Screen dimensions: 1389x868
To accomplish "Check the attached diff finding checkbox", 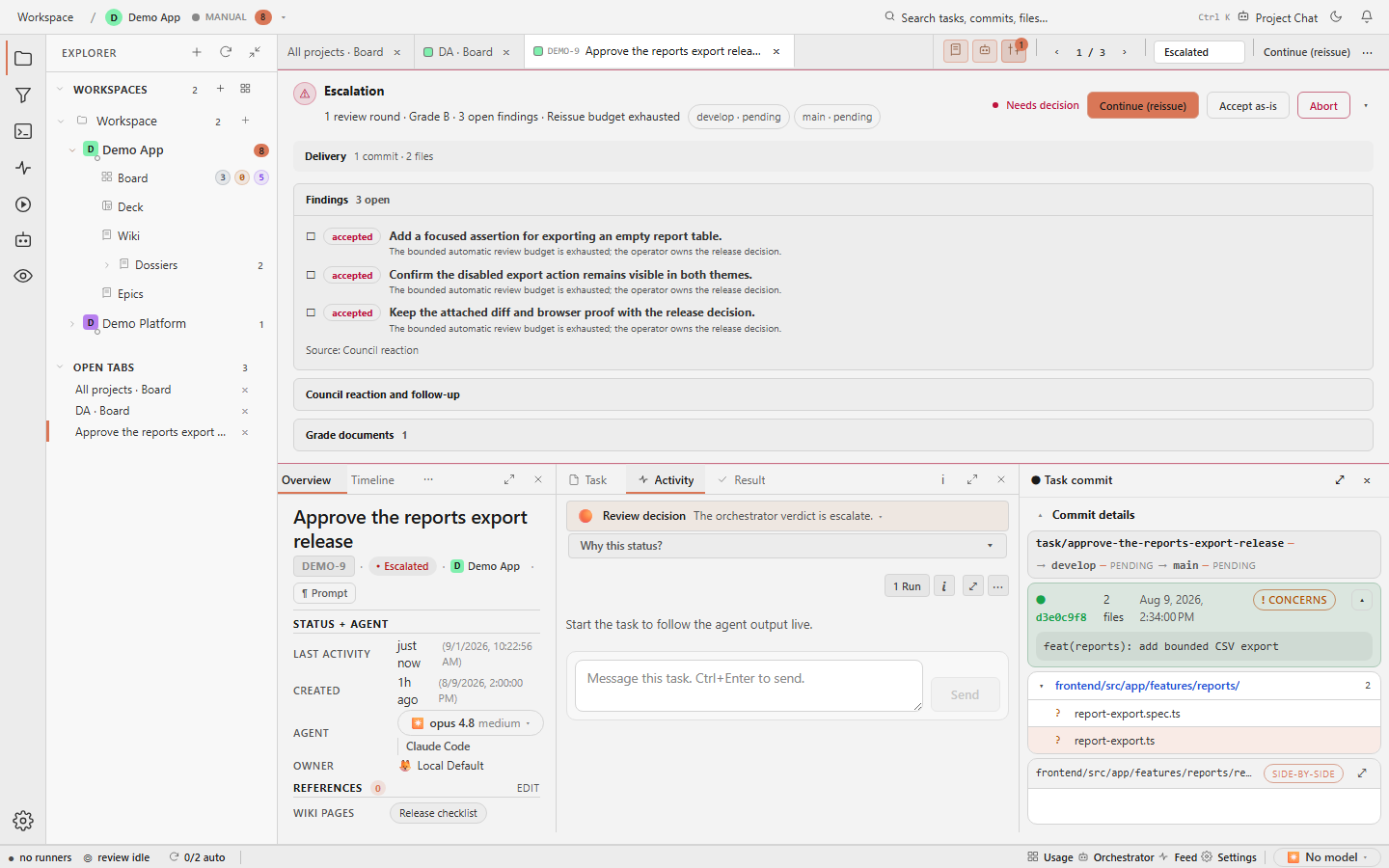I will coord(311,312).
